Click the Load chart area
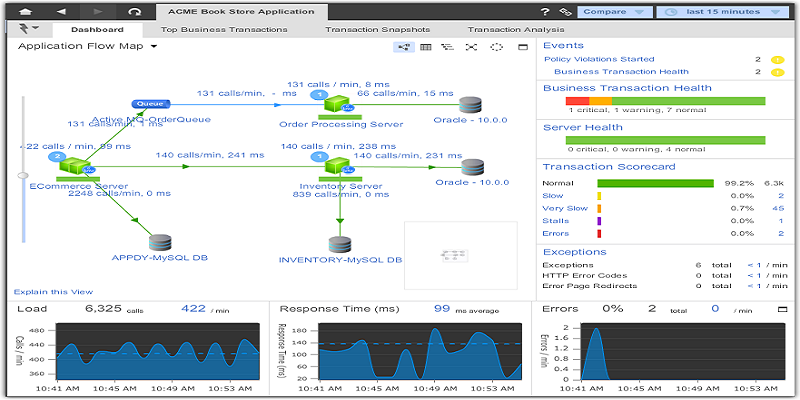 (157, 351)
